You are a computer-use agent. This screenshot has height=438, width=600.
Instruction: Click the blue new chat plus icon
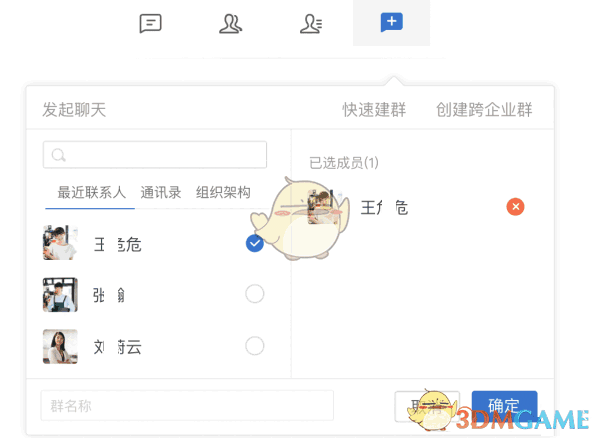[391, 22]
